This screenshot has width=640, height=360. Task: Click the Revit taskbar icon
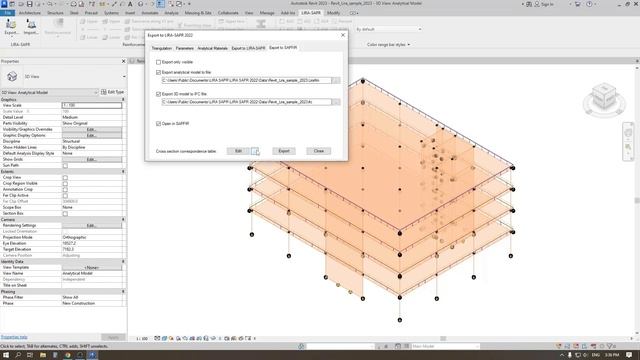click(92, 355)
